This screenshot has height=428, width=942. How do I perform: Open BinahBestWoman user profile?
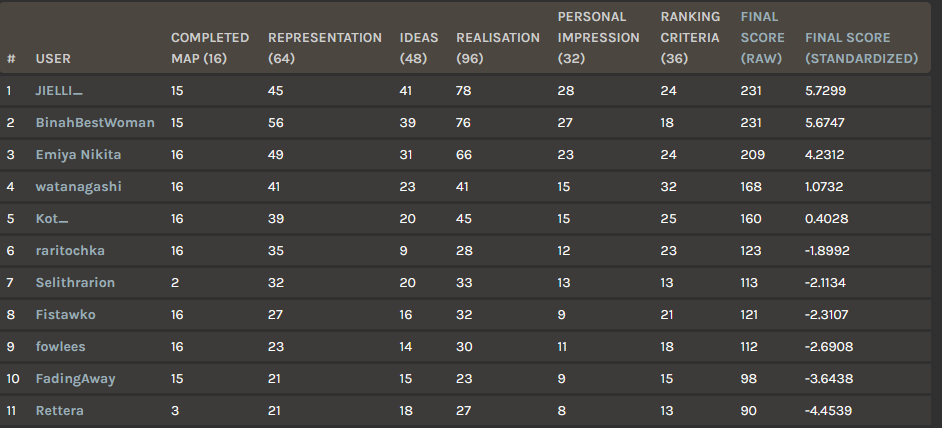(x=95, y=123)
